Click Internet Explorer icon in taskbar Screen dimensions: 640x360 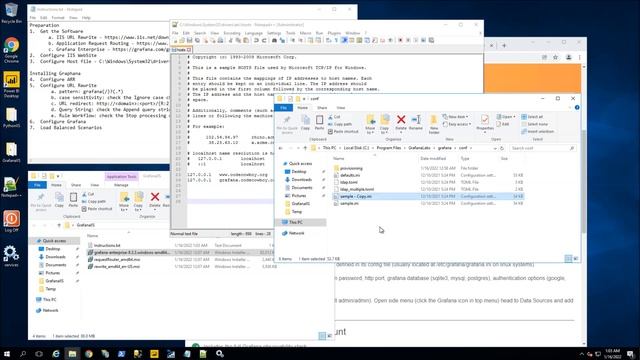[56, 353]
